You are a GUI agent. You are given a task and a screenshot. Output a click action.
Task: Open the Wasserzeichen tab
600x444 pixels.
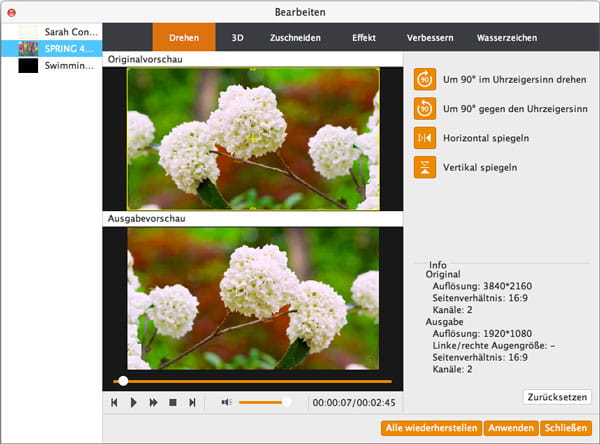click(507, 38)
